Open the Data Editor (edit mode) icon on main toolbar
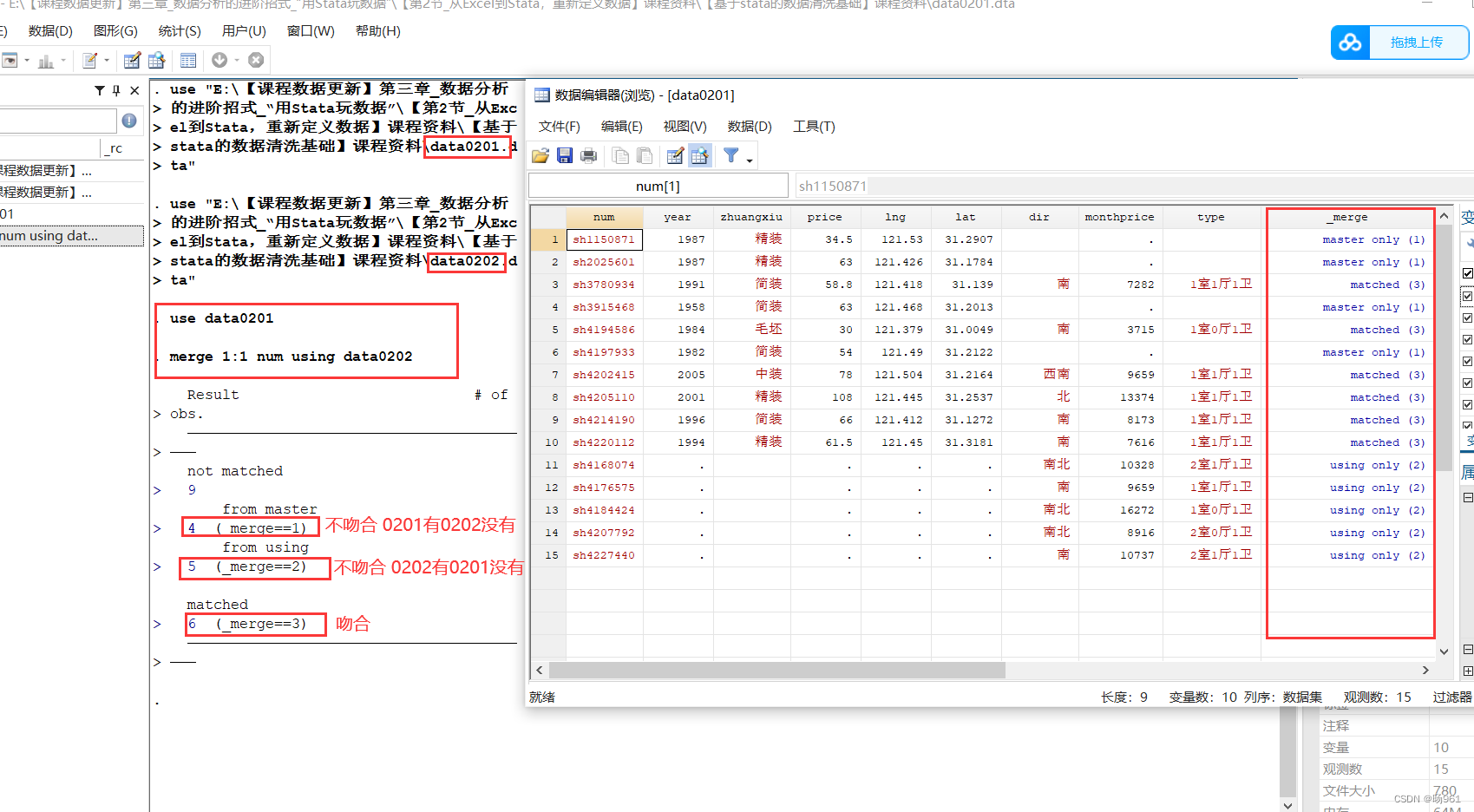 click(132, 60)
